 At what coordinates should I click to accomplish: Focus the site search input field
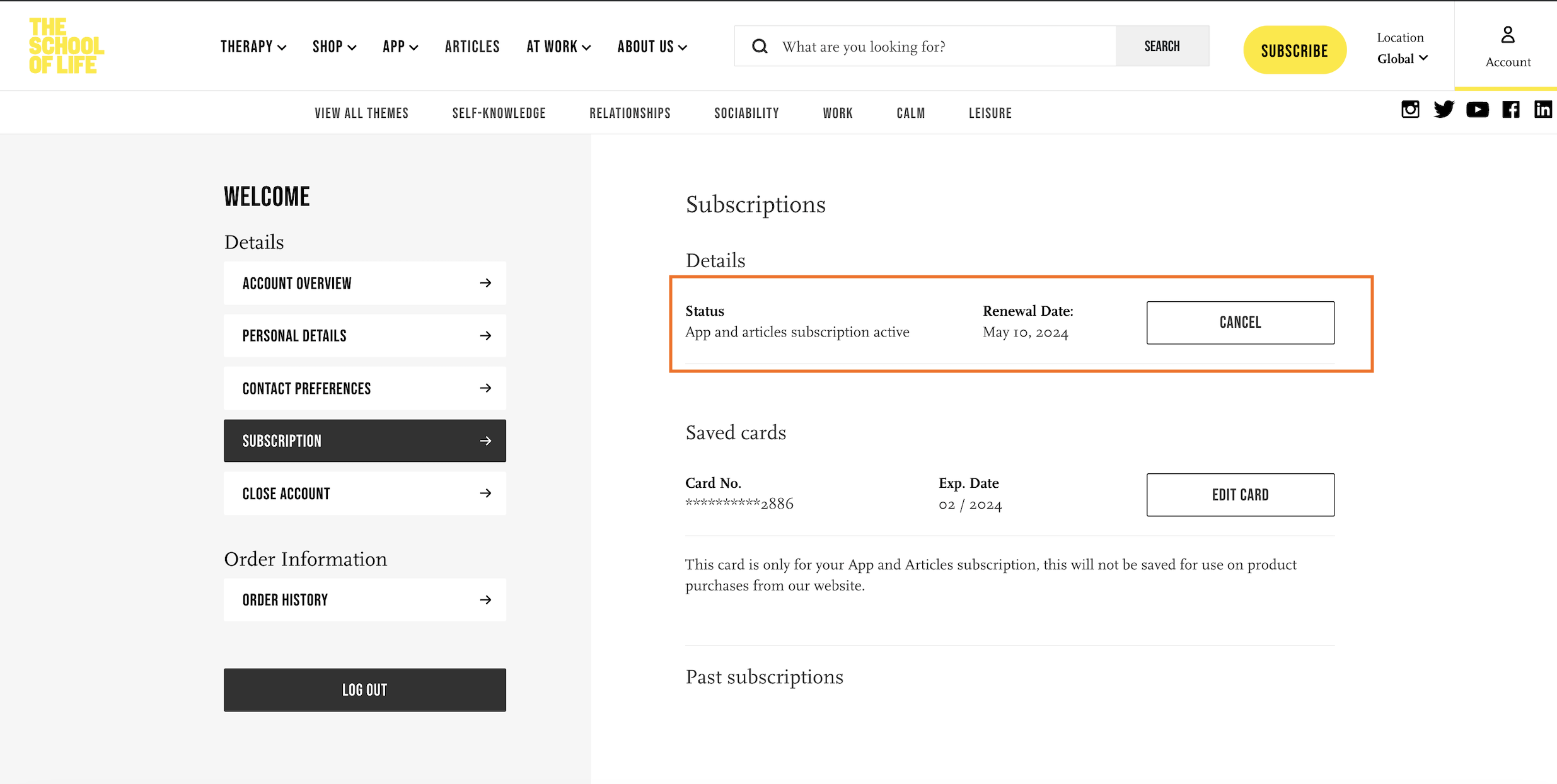tap(946, 47)
